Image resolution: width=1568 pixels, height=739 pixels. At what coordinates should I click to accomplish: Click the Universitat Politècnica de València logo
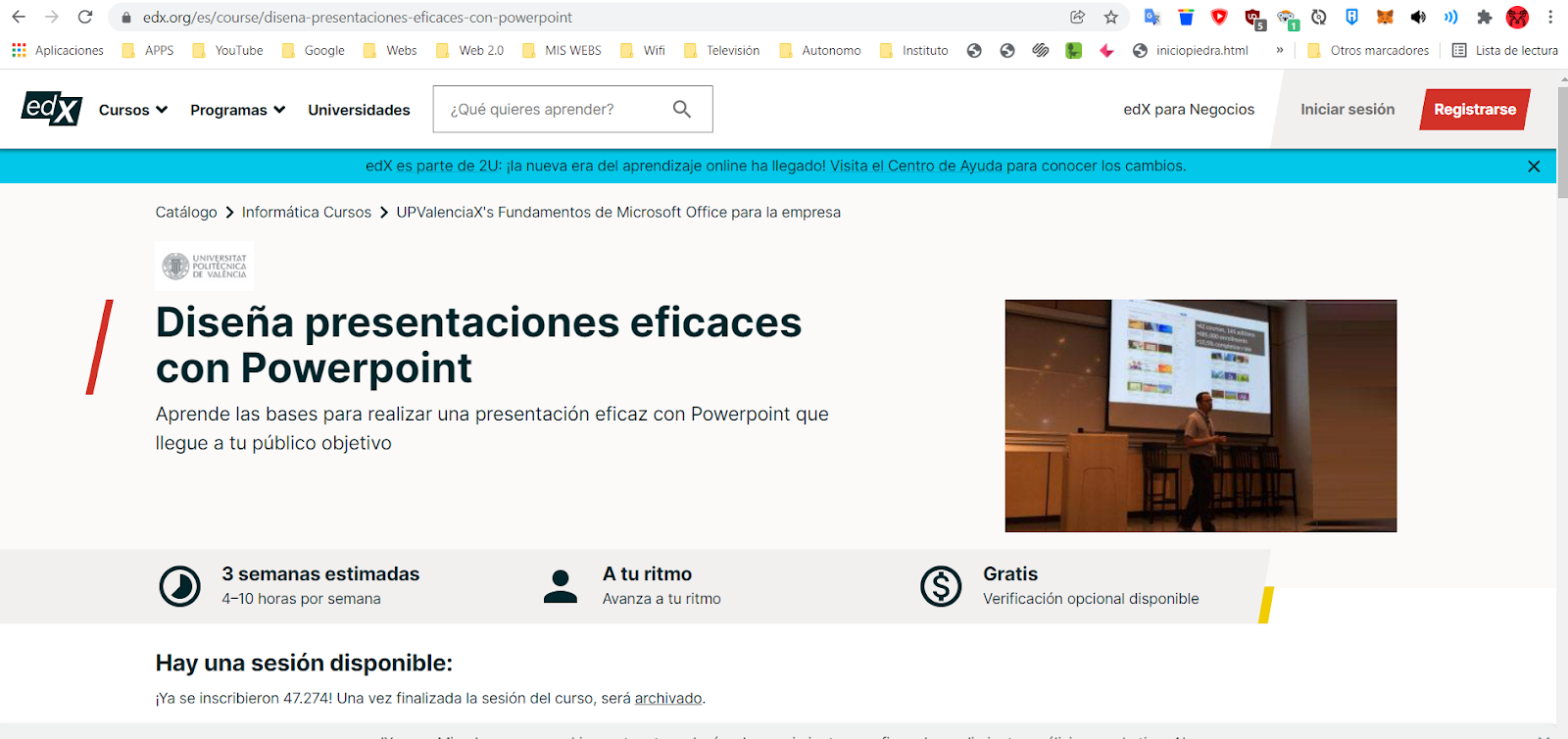point(205,266)
